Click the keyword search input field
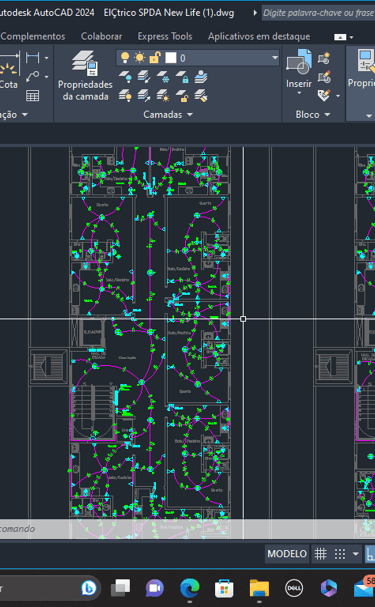Image resolution: width=375 pixels, height=607 pixels. pos(318,13)
